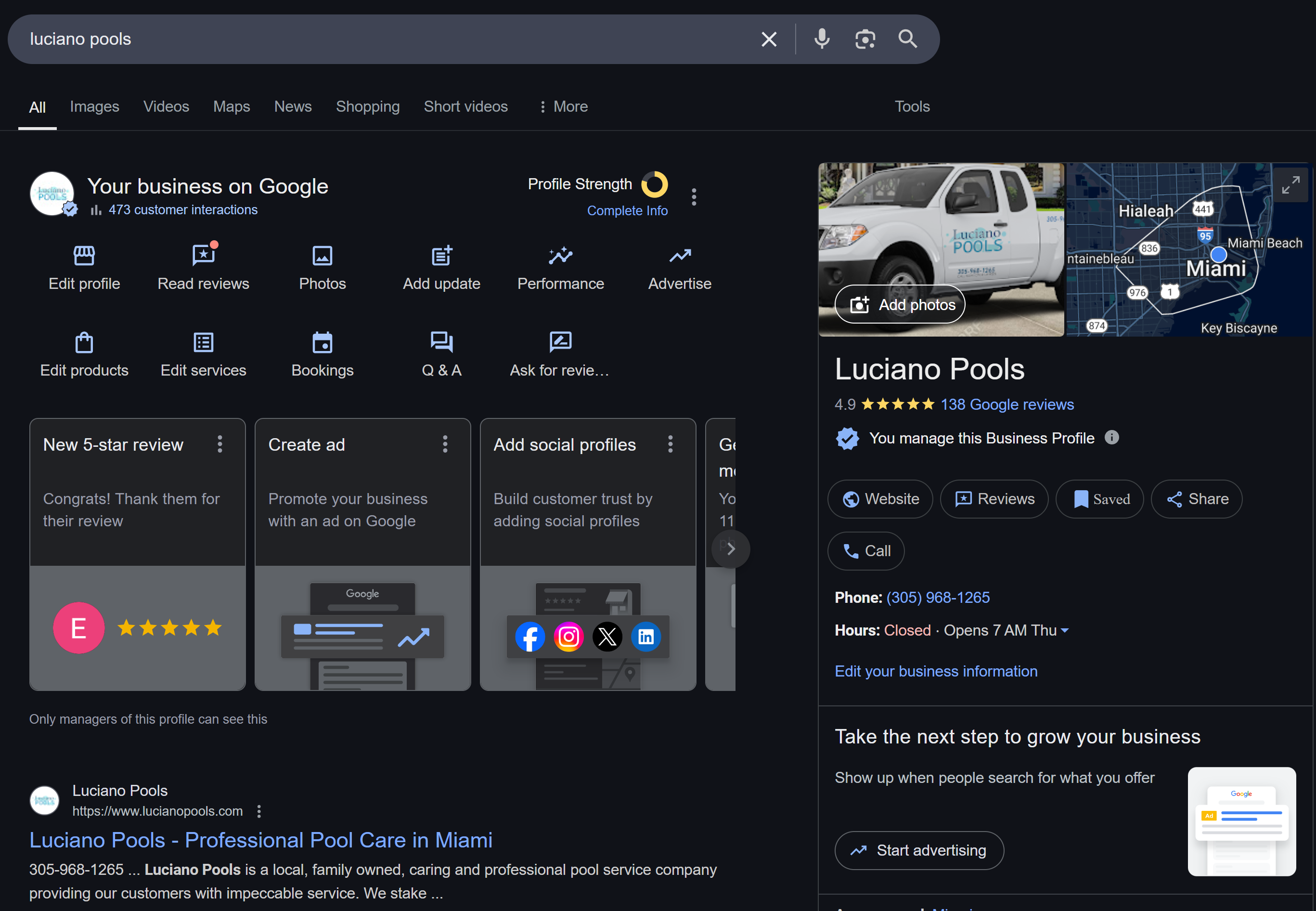Open Edit products shopping bag icon
This screenshot has width=1316, height=911.
pyautogui.click(x=84, y=342)
